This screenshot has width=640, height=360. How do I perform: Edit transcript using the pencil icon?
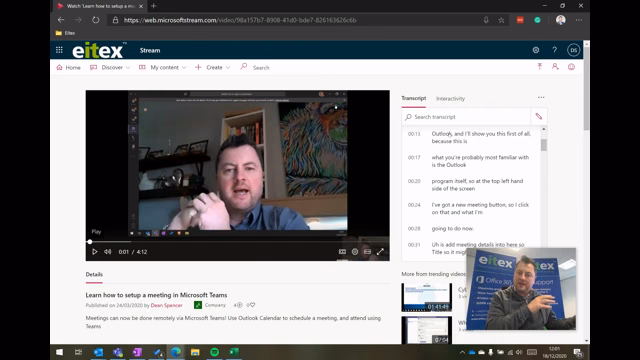pyautogui.click(x=539, y=117)
